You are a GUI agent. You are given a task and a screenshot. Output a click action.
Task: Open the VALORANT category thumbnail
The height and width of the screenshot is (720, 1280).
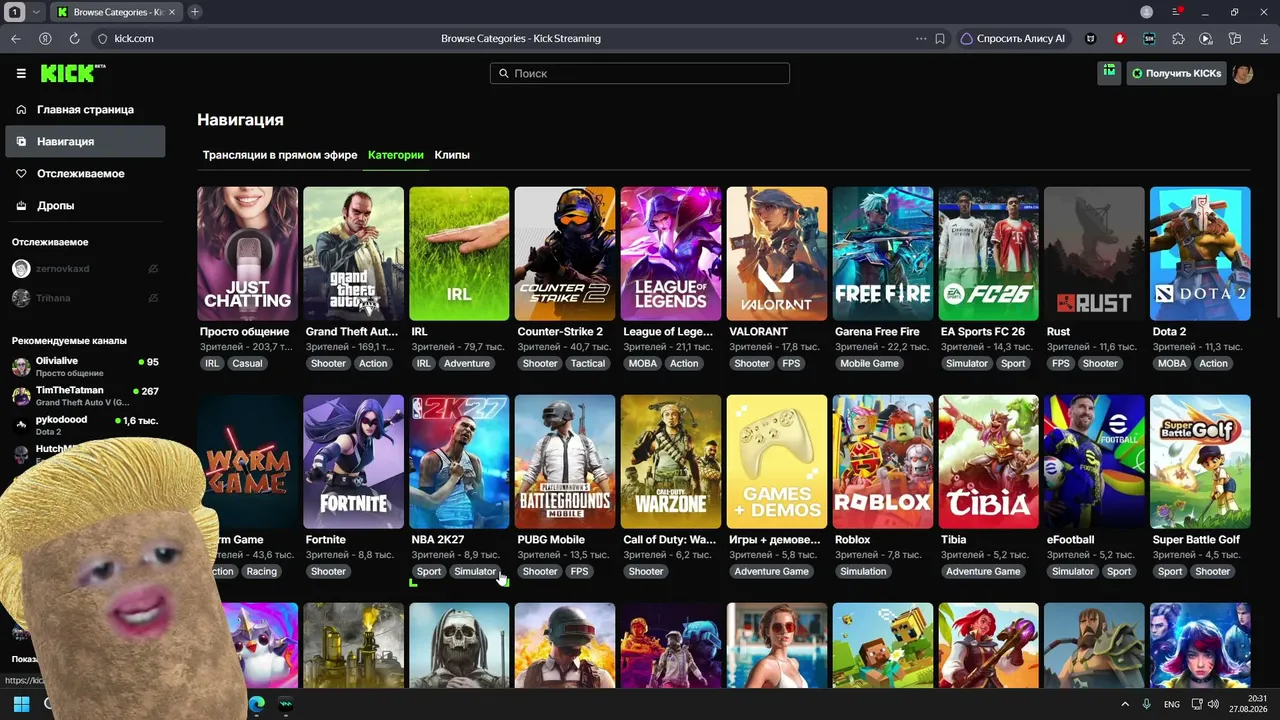[x=777, y=254]
